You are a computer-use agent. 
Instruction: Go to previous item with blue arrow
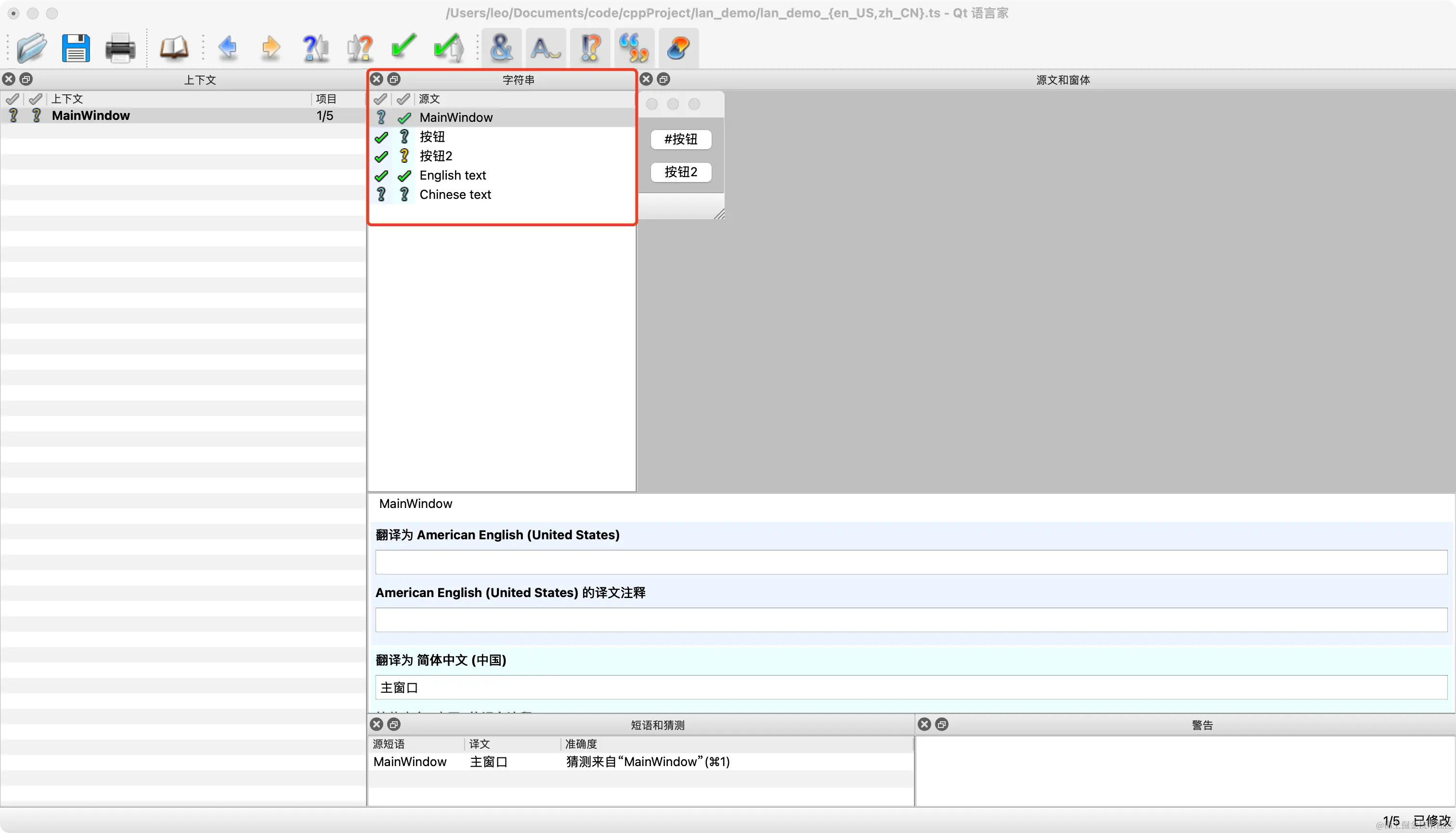pyautogui.click(x=228, y=48)
